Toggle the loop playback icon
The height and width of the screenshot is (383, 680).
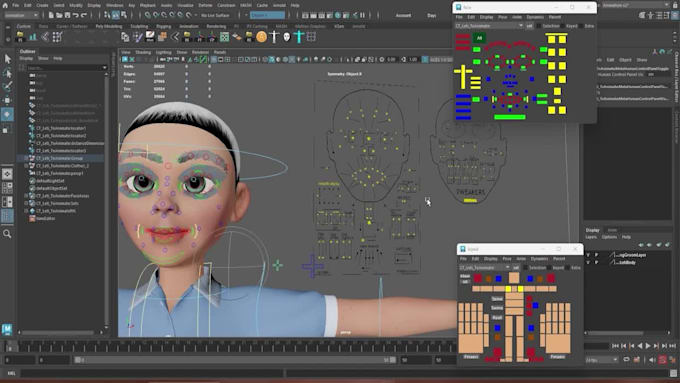pos(626,360)
